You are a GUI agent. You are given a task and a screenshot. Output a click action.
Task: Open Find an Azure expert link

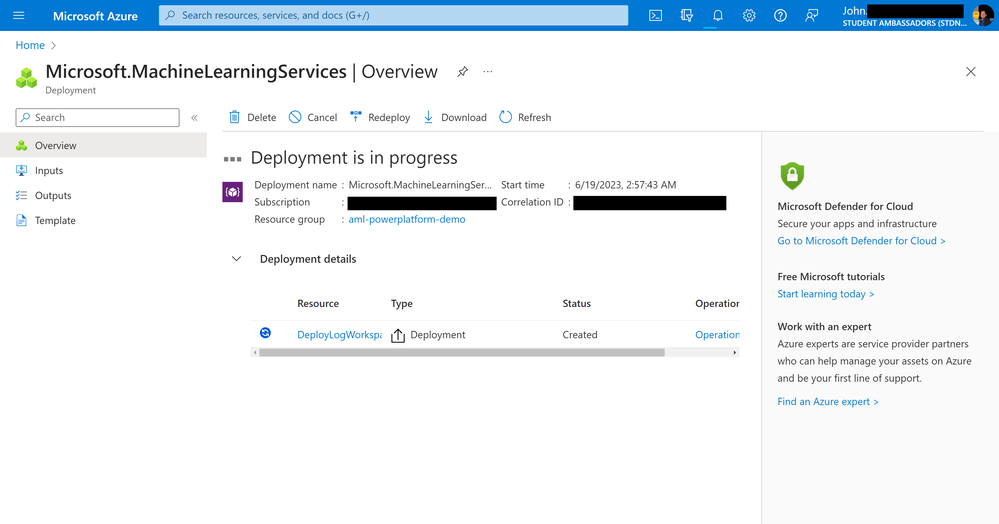828,402
